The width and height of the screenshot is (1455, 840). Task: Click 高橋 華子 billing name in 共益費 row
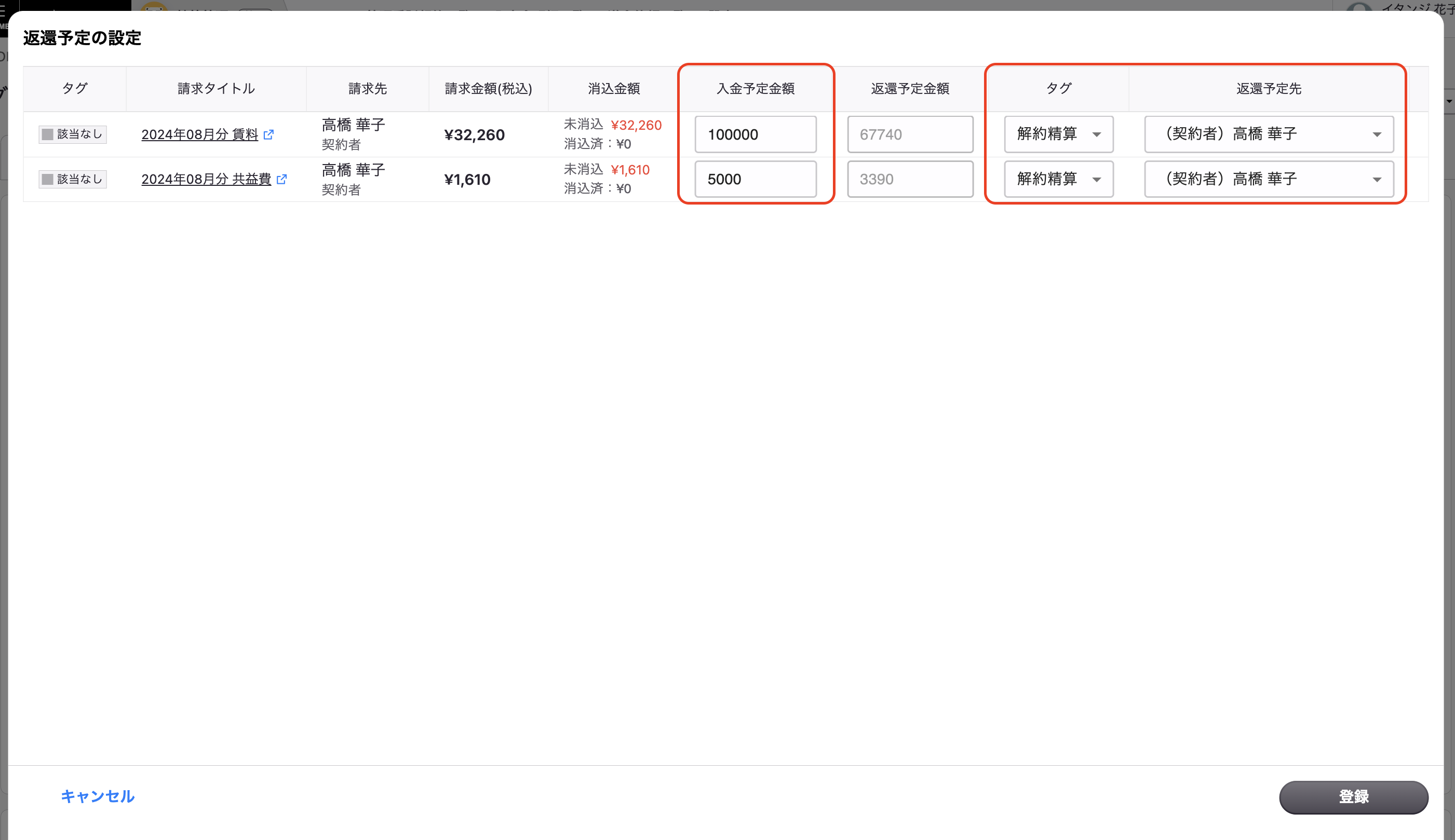click(x=353, y=170)
